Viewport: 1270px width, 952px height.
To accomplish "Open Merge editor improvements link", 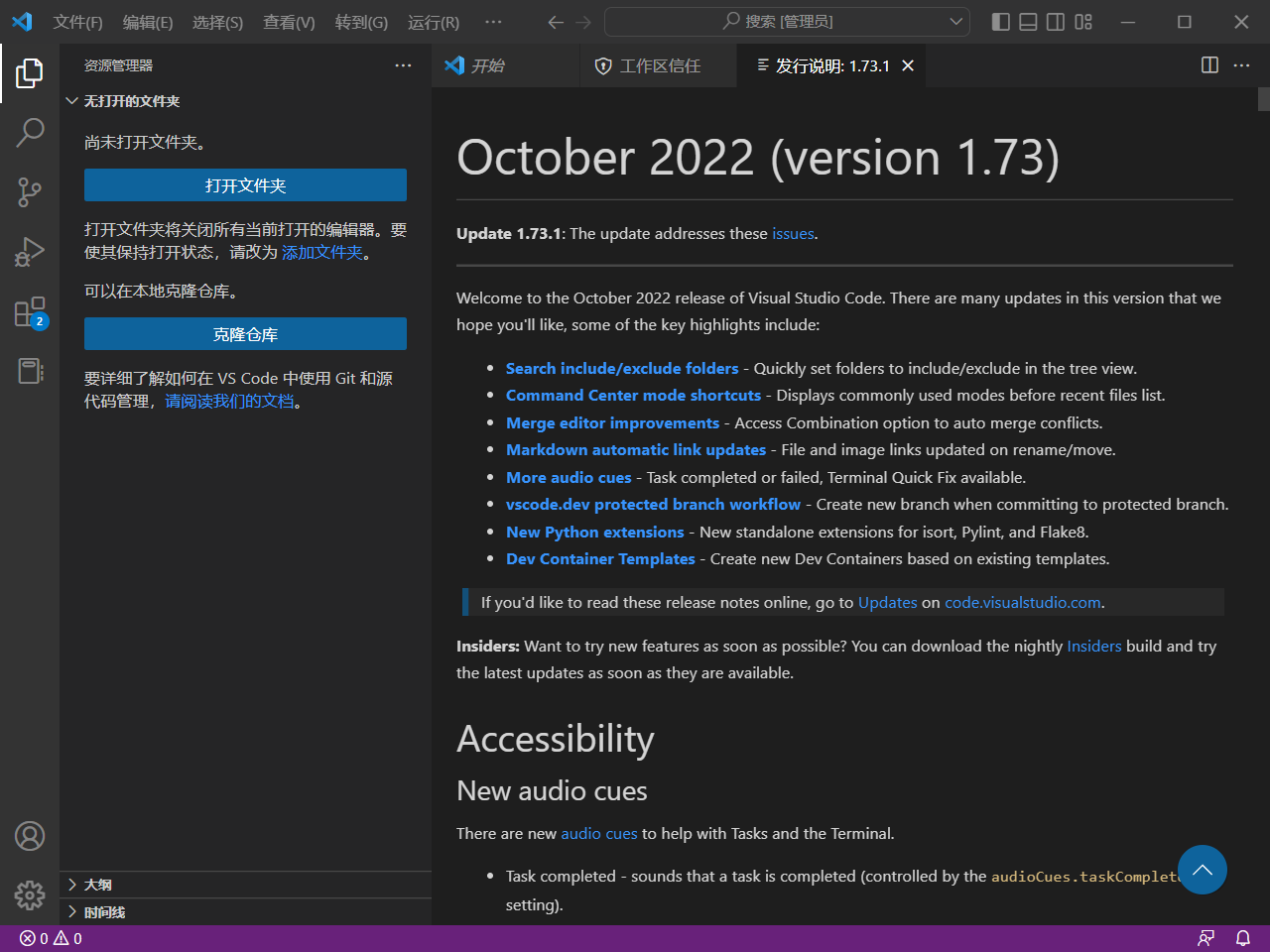I will (x=612, y=422).
